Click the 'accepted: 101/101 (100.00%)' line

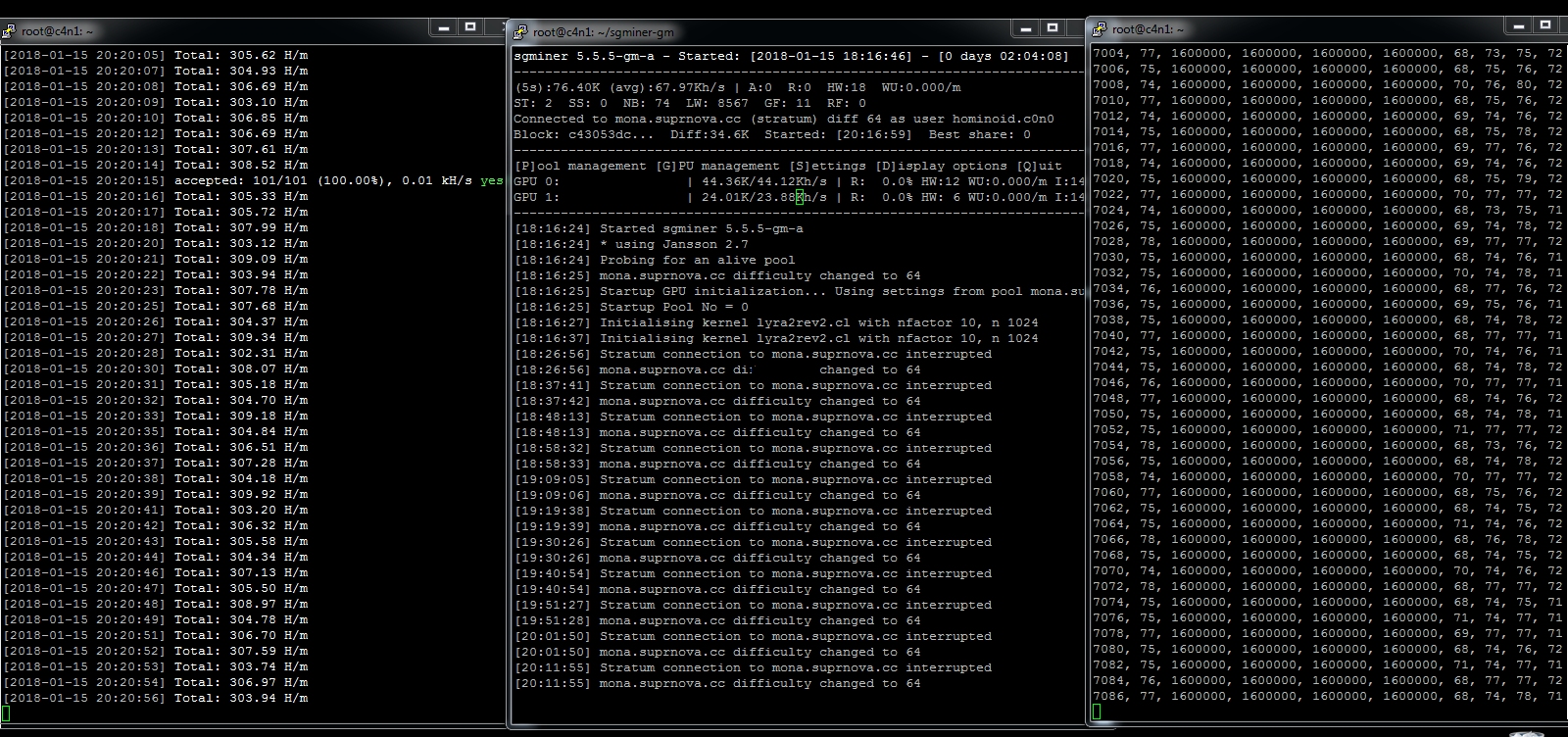[x=253, y=180]
